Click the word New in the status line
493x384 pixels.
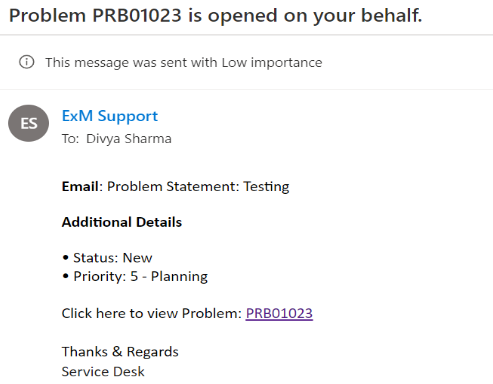tap(137, 258)
